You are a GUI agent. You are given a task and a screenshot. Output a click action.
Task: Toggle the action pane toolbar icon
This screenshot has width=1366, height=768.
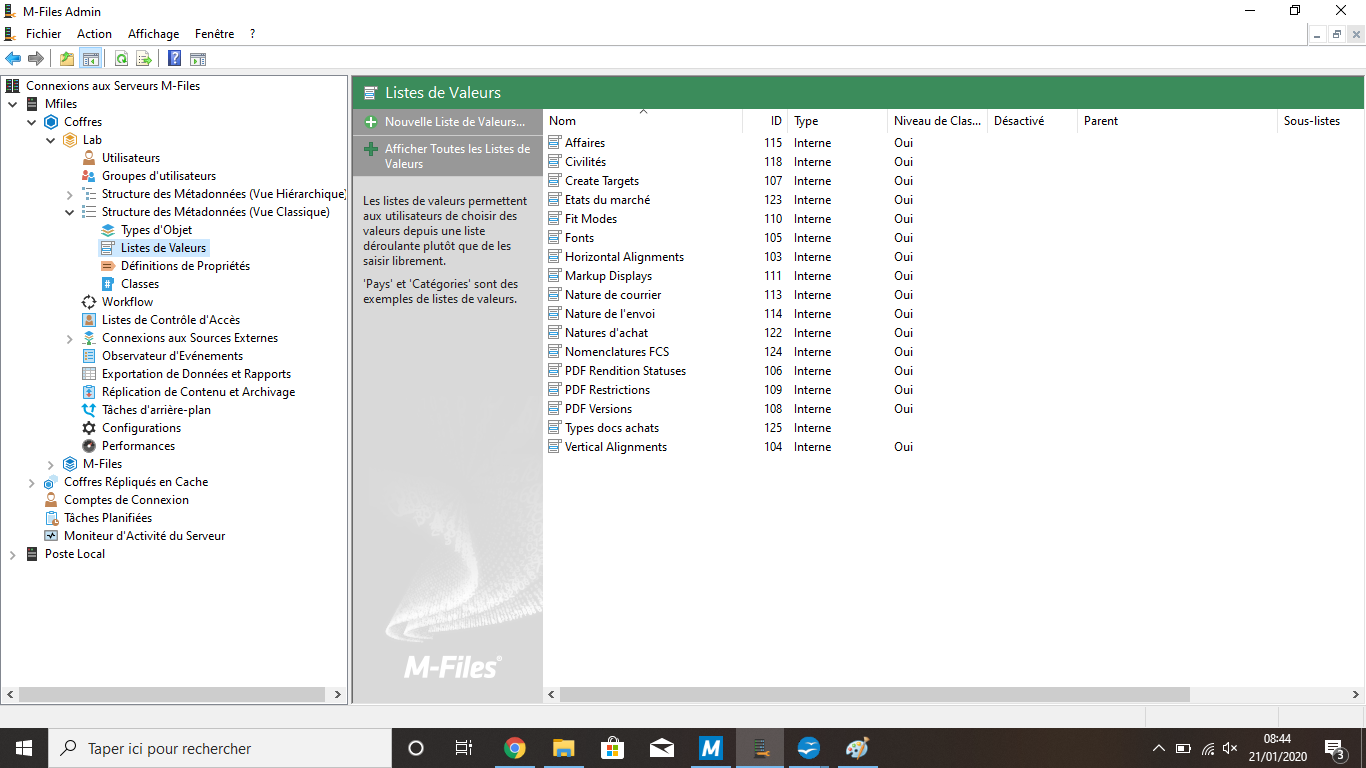pyautogui.click(x=198, y=59)
